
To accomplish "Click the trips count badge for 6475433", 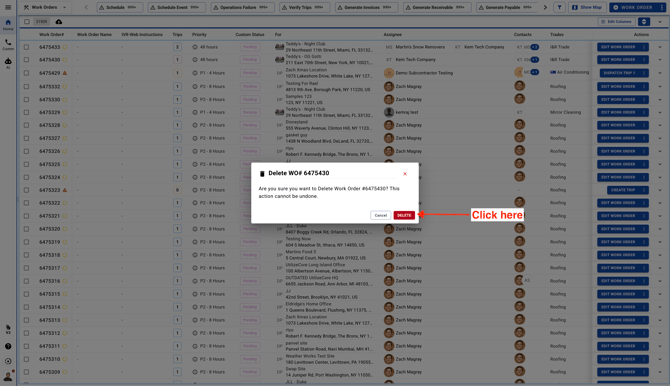I will click(177, 47).
